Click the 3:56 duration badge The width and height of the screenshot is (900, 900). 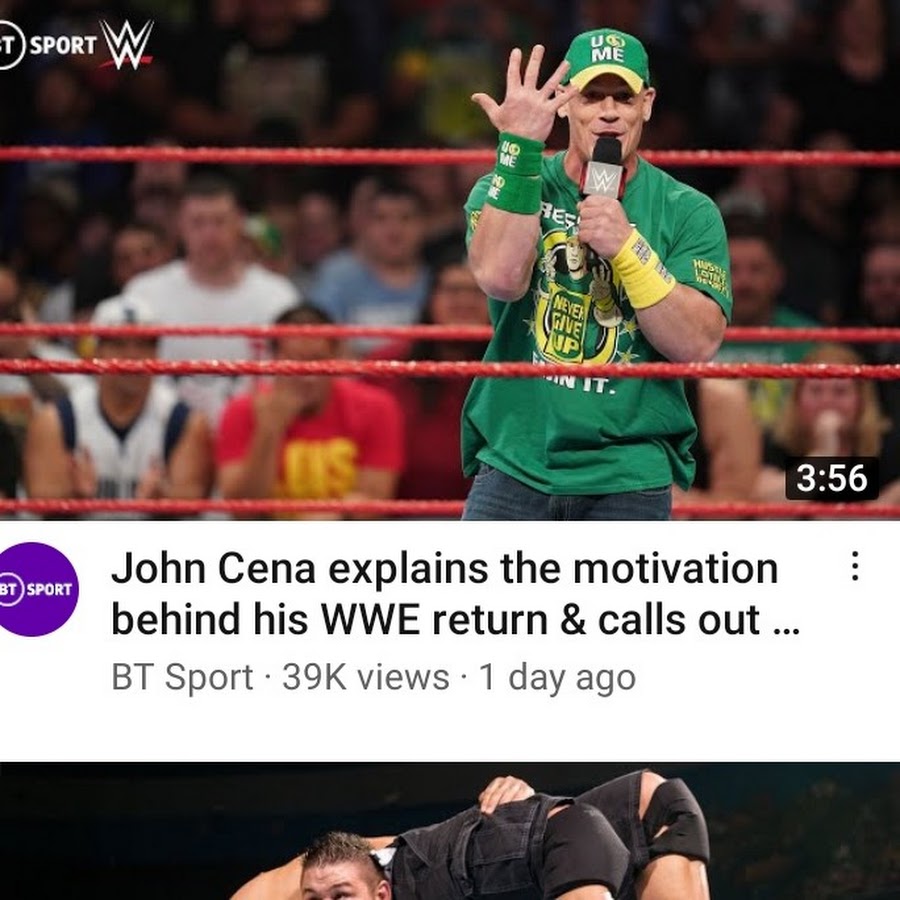tap(831, 478)
